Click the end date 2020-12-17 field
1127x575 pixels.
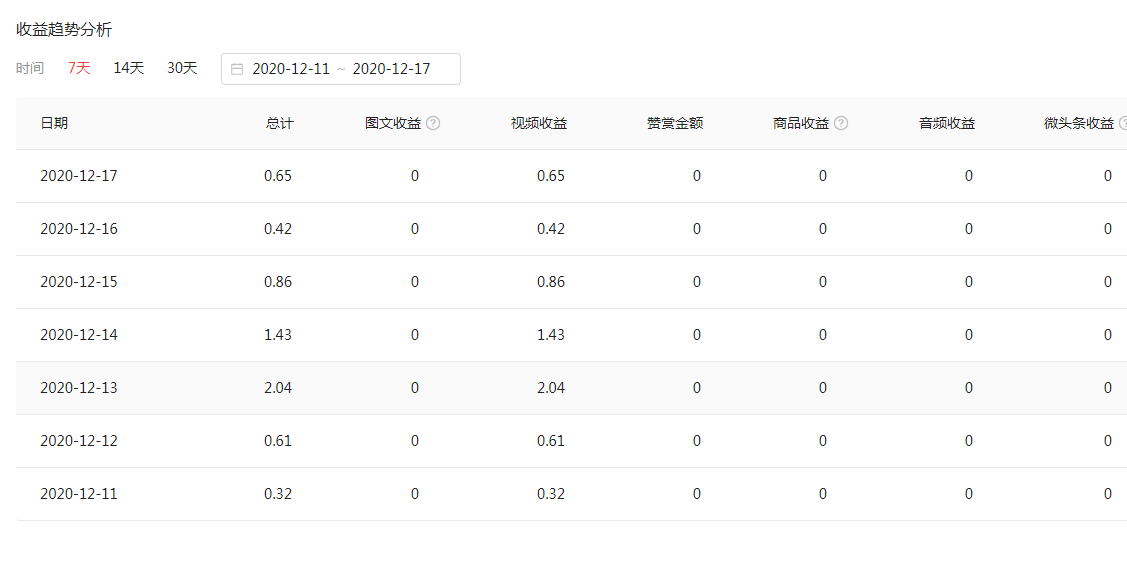tap(391, 69)
